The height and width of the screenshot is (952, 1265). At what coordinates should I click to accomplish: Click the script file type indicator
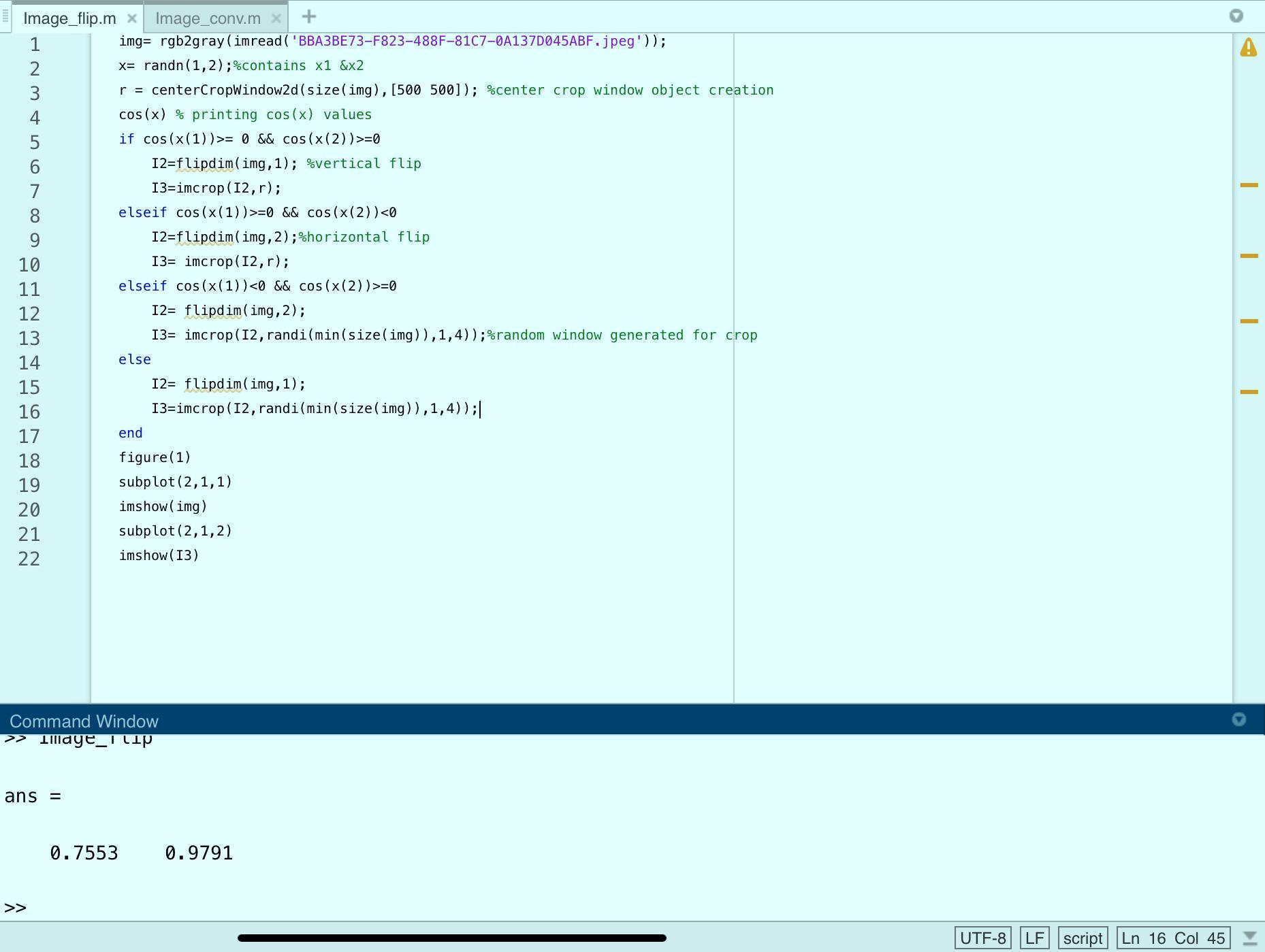click(x=1083, y=938)
